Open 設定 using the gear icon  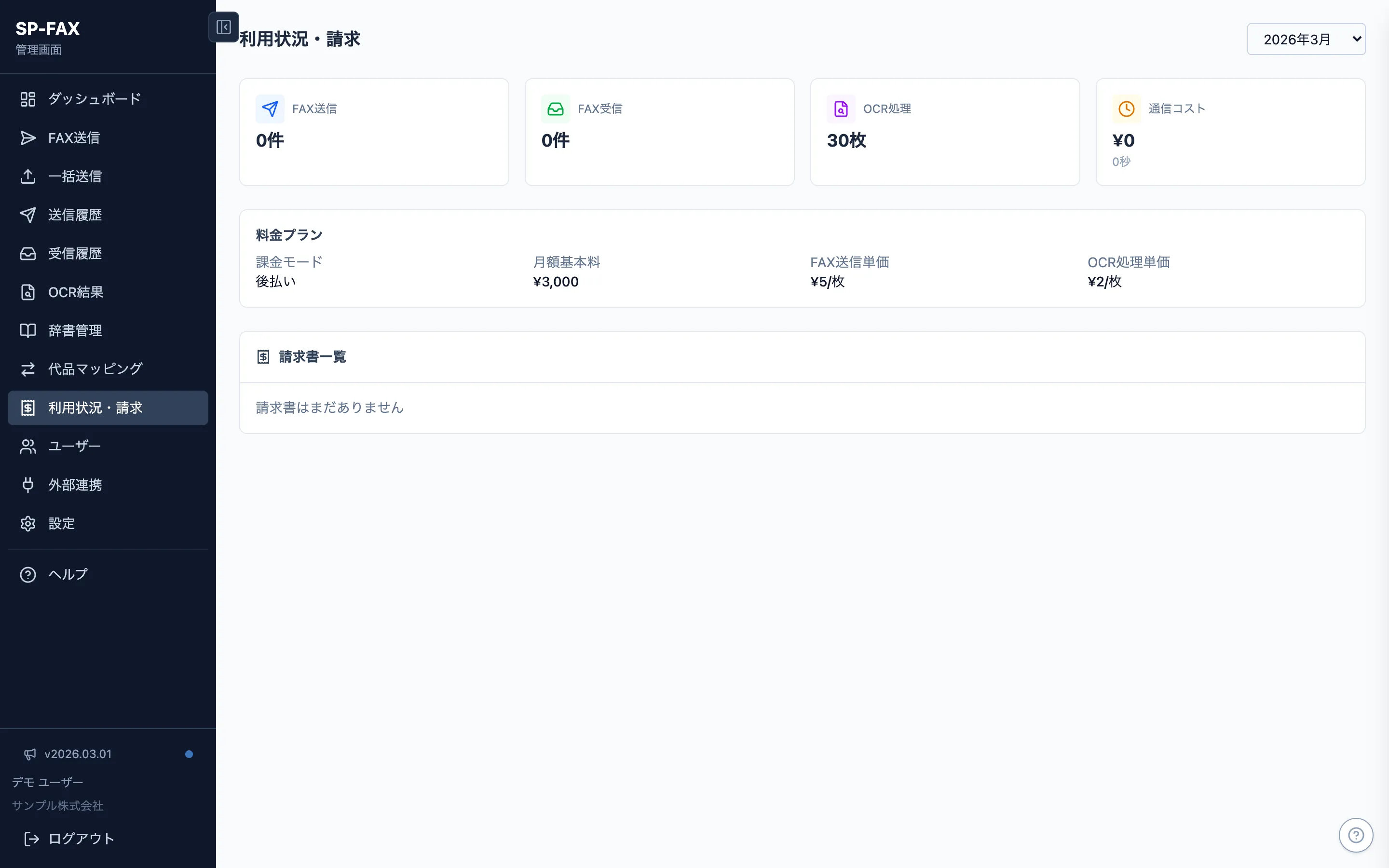tap(27, 523)
